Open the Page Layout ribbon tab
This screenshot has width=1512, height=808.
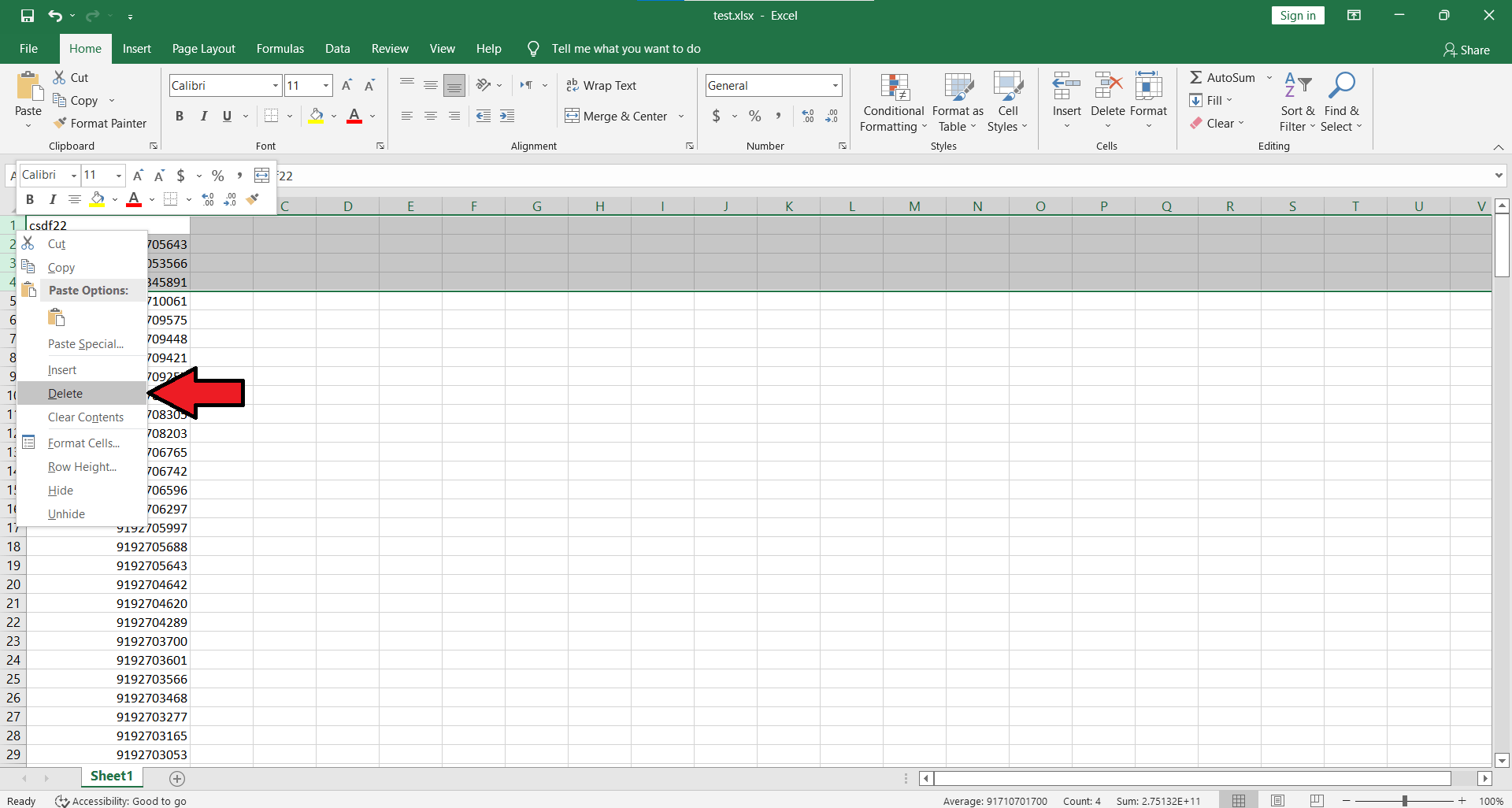(x=203, y=49)
